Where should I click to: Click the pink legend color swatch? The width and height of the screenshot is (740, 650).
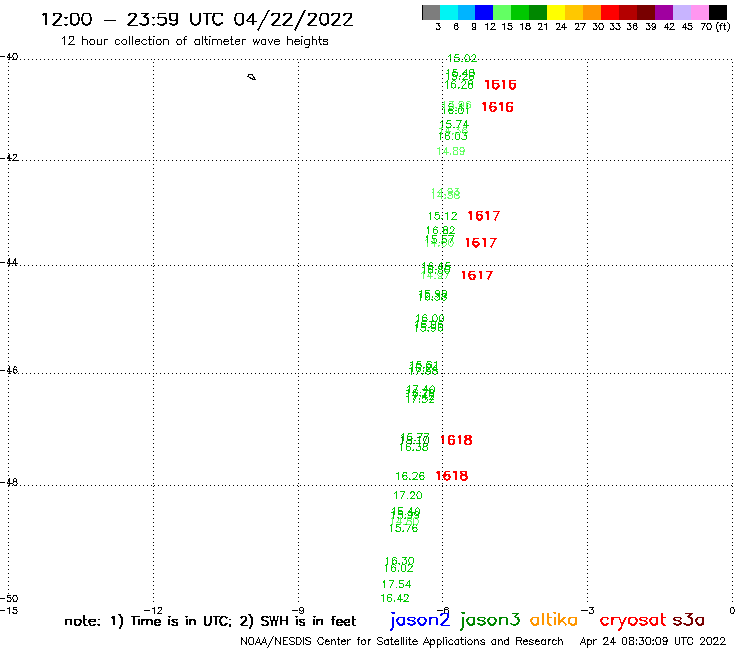[x=699, y=12]
